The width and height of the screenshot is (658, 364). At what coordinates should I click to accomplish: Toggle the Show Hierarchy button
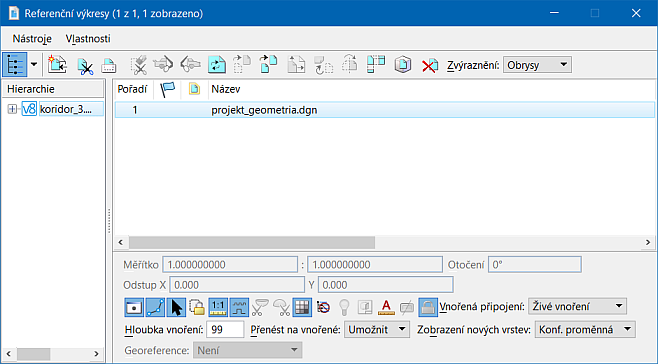point(15,65)
